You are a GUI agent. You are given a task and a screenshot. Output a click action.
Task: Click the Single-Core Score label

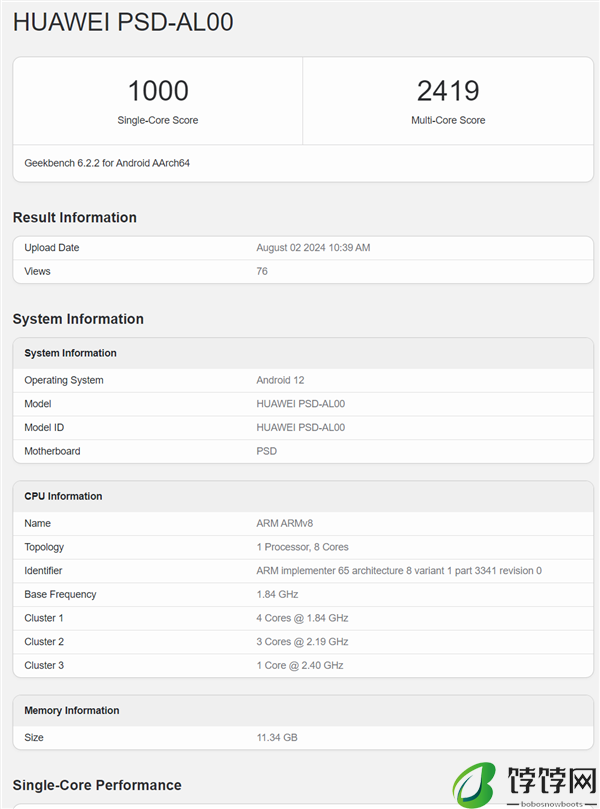click(158, 120)
